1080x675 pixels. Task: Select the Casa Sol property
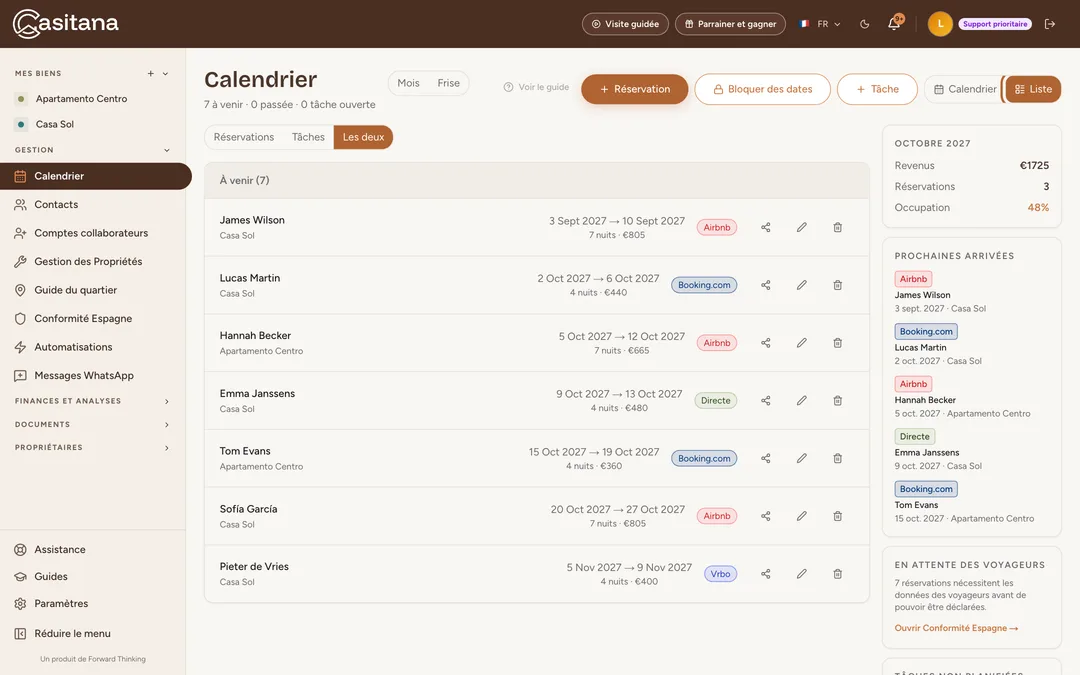55,125
